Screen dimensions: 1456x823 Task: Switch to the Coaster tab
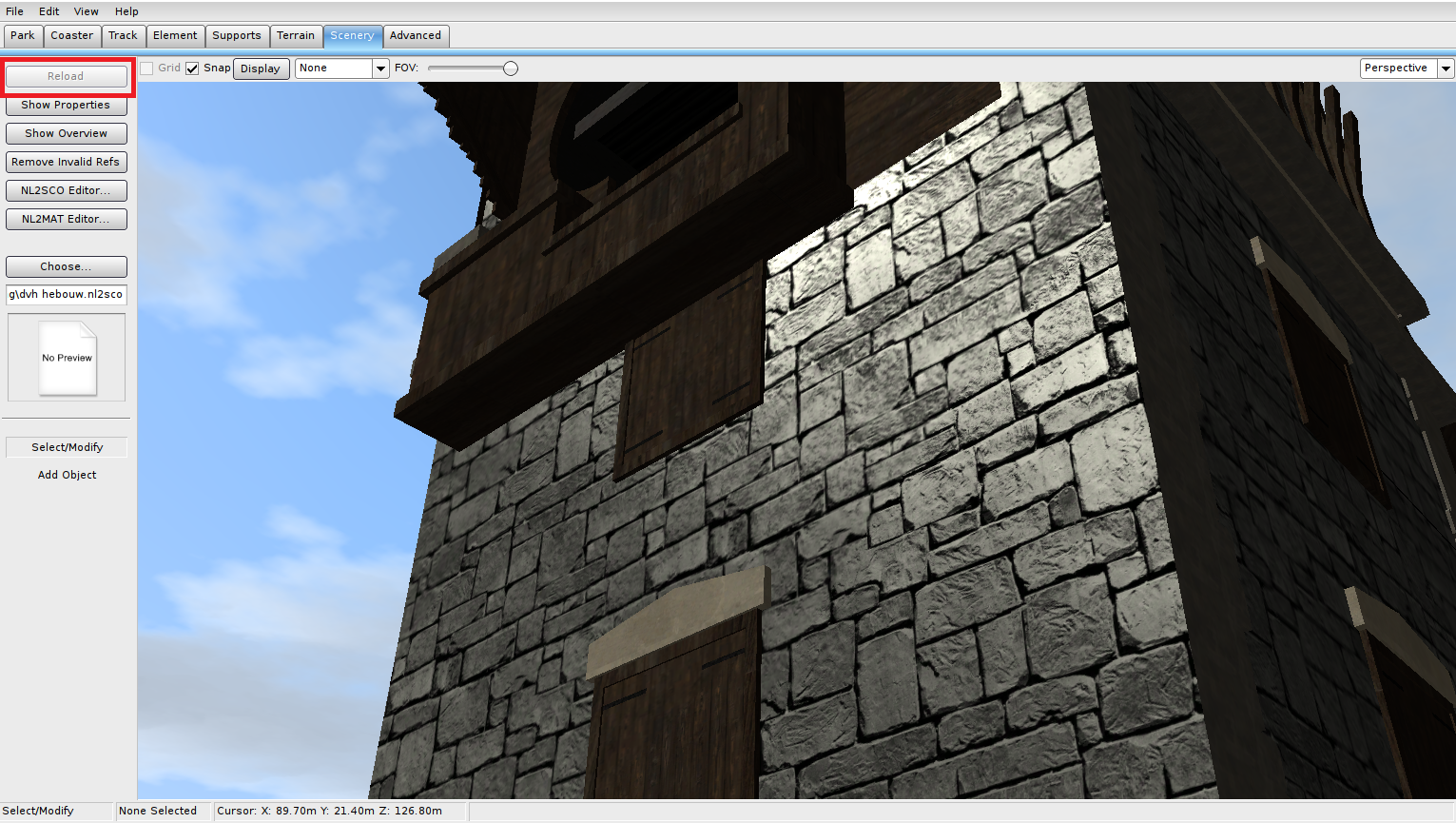point(72,36)
